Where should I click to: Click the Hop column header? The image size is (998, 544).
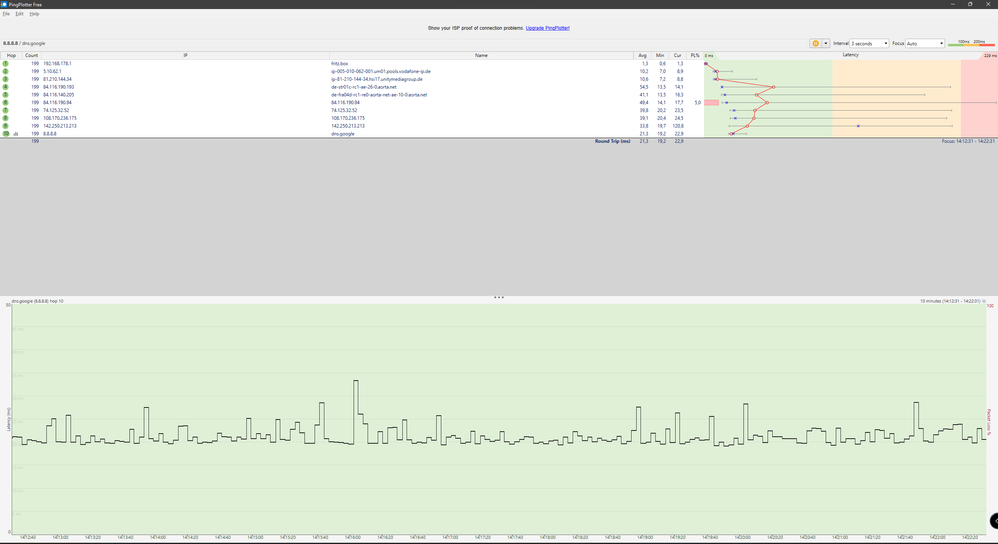[x=11, y=55]
